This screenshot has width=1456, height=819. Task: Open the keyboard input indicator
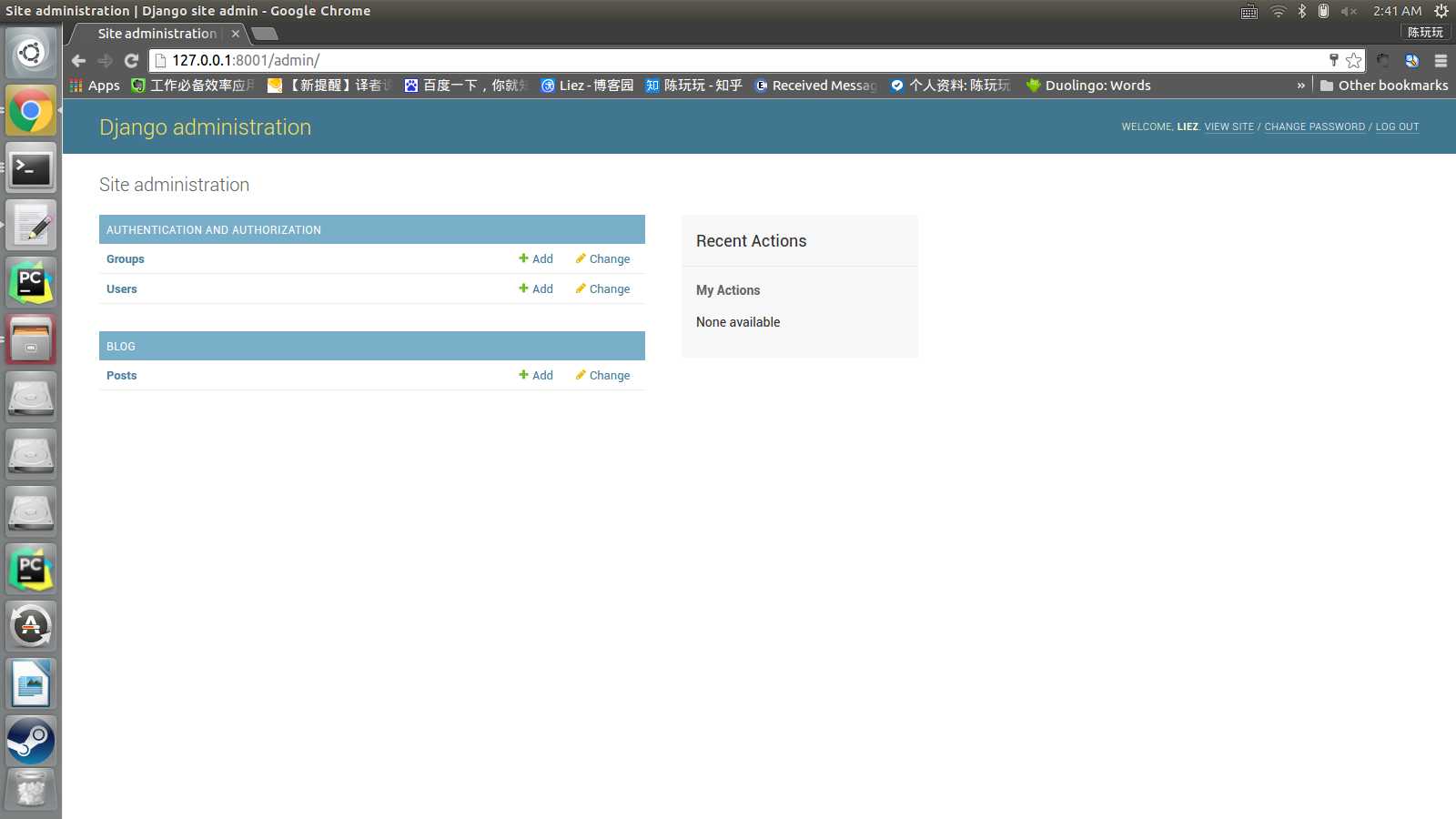pos(1249,11)
